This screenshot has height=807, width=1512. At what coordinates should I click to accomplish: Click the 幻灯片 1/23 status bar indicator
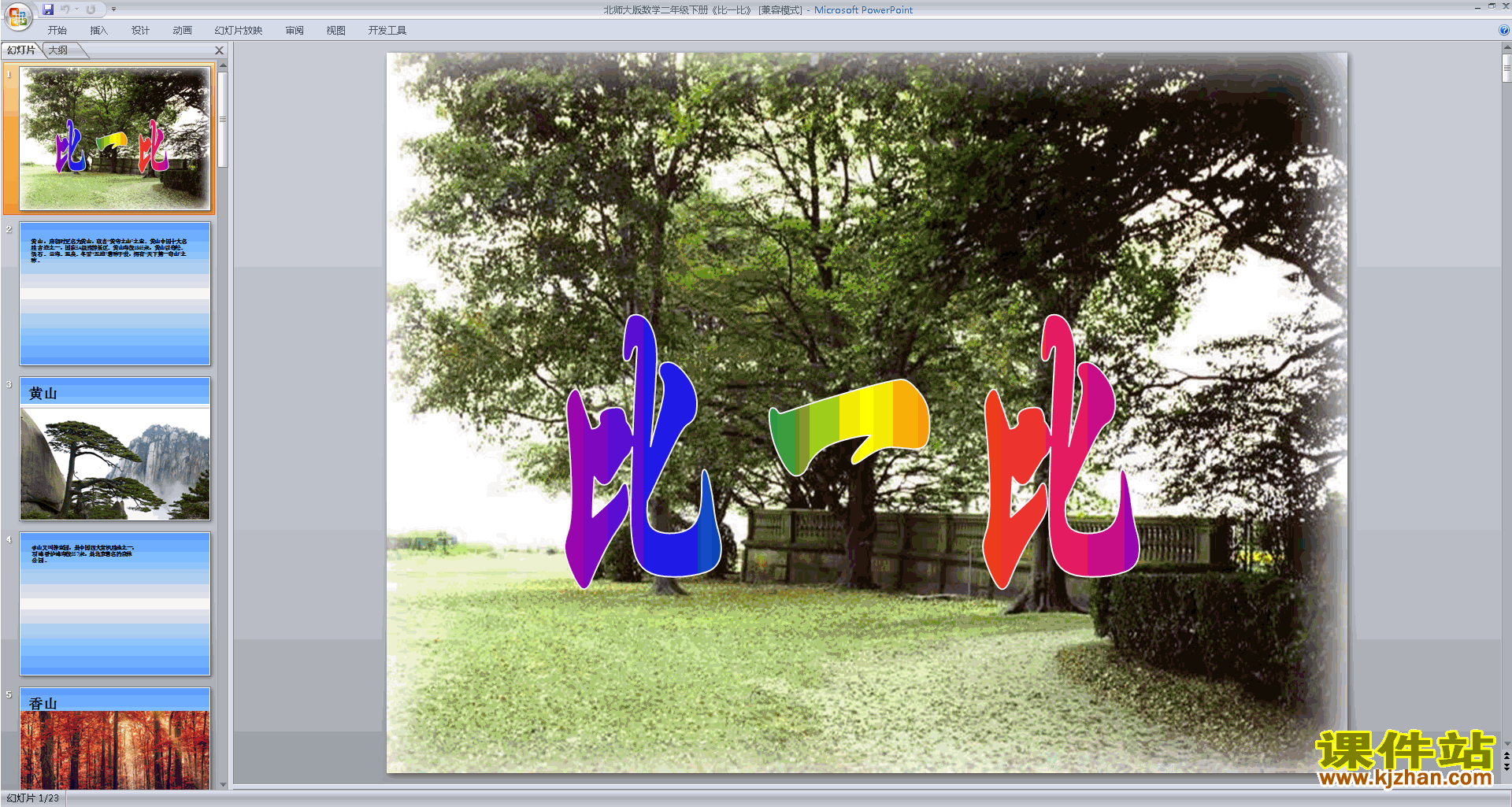[x=33, y=798]
